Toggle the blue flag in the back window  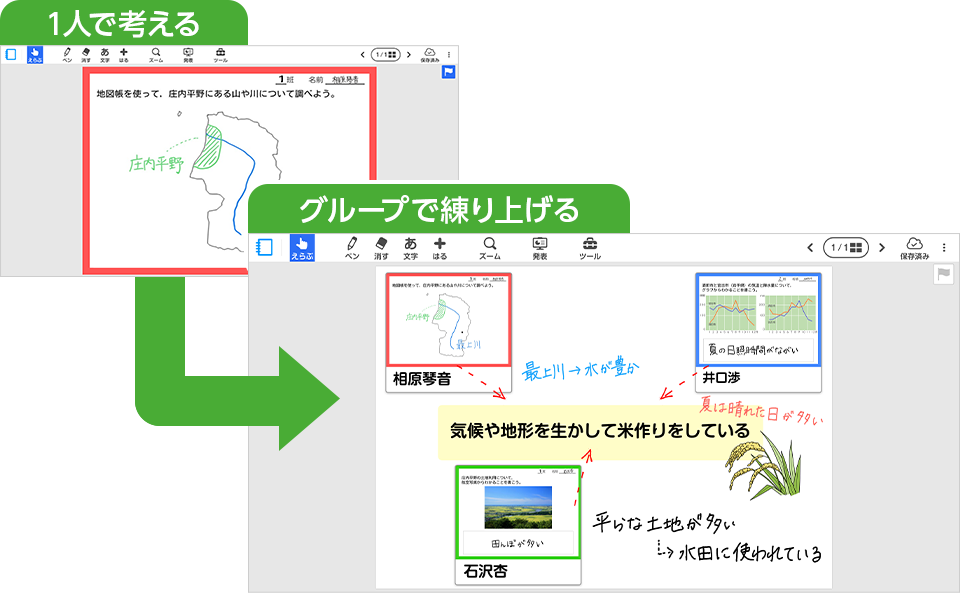point(449,72)
